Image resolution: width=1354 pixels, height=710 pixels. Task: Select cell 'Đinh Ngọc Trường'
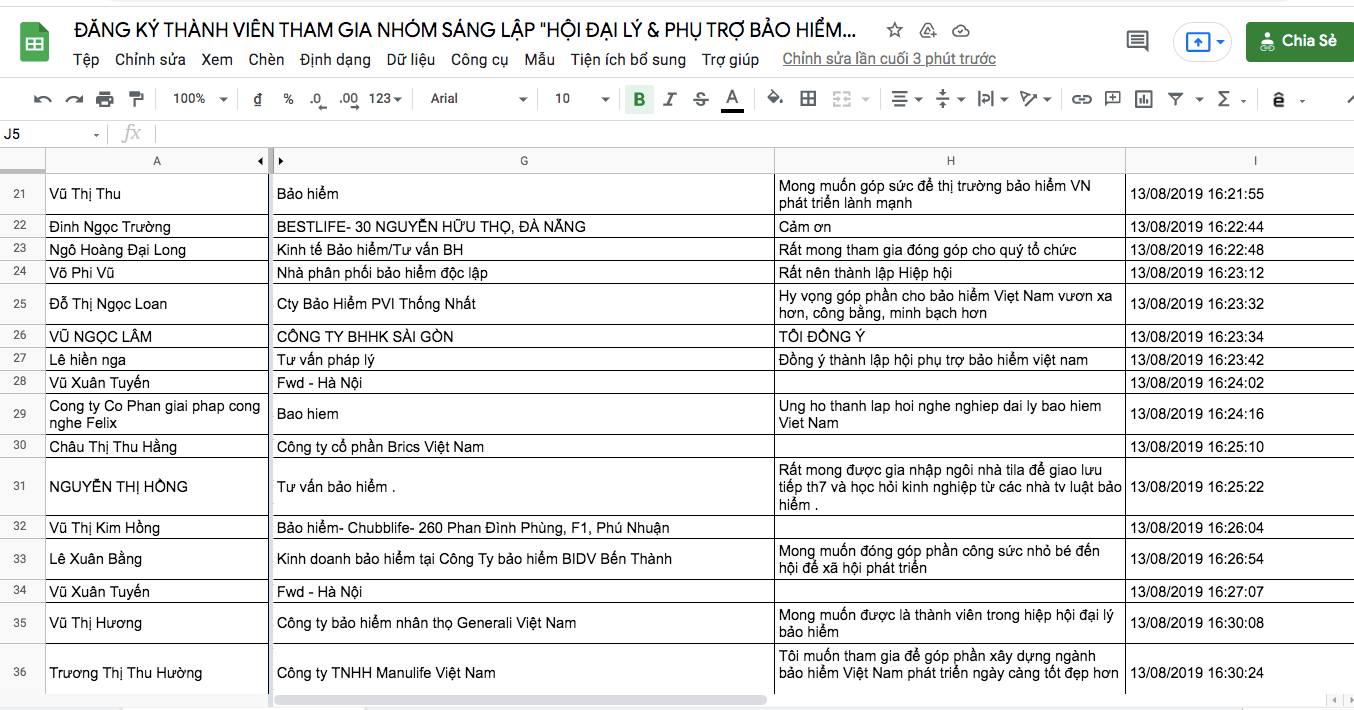[158, 227]
